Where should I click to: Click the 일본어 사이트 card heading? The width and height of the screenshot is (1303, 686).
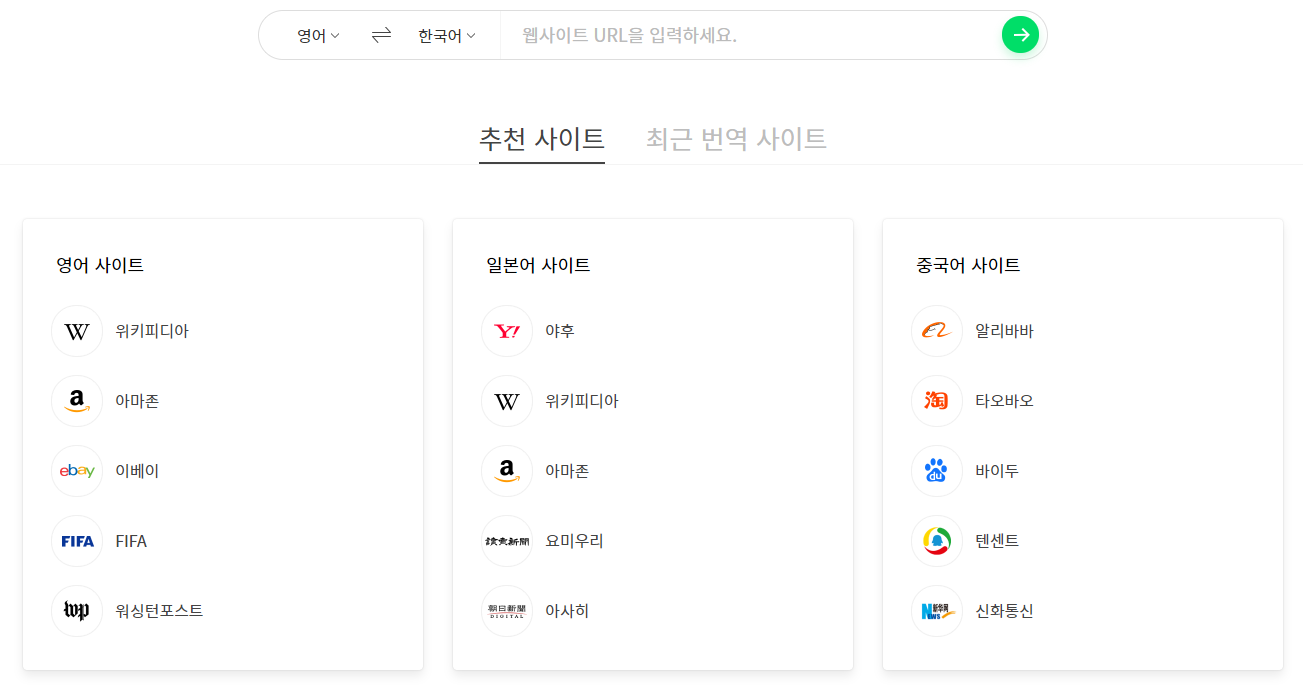pyautogui.click(x=538, y=265)
